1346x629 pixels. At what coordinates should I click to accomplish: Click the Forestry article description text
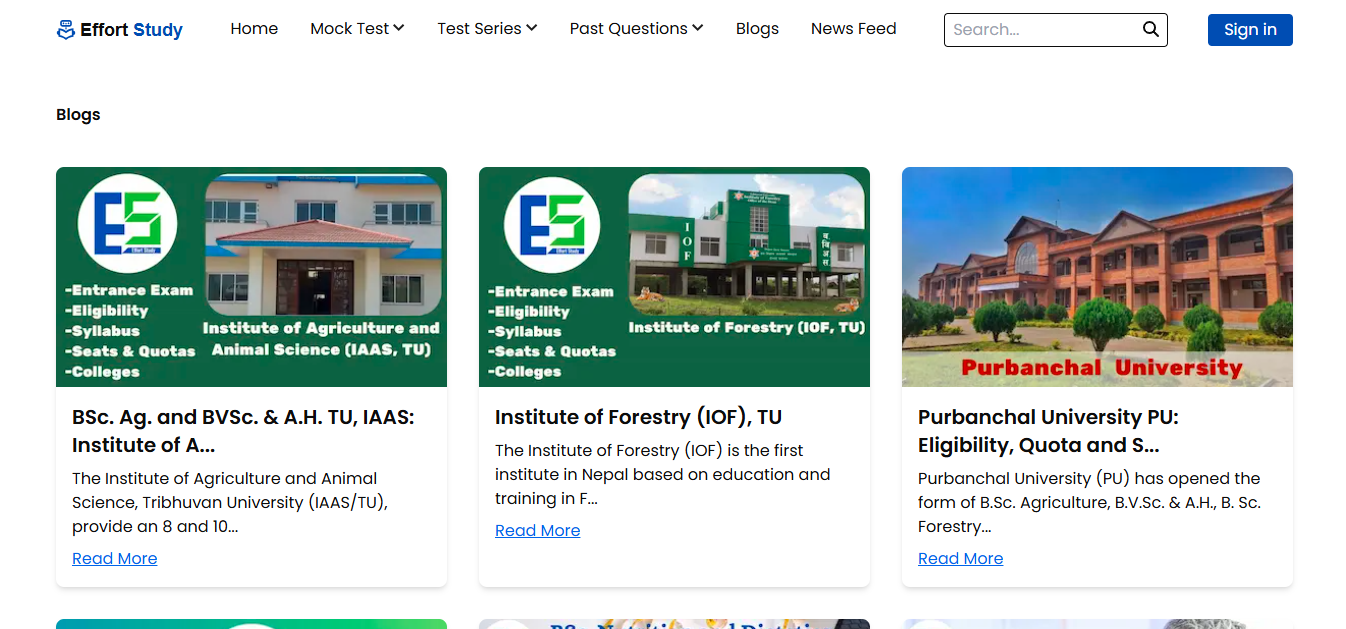click(x=662, y=474)
